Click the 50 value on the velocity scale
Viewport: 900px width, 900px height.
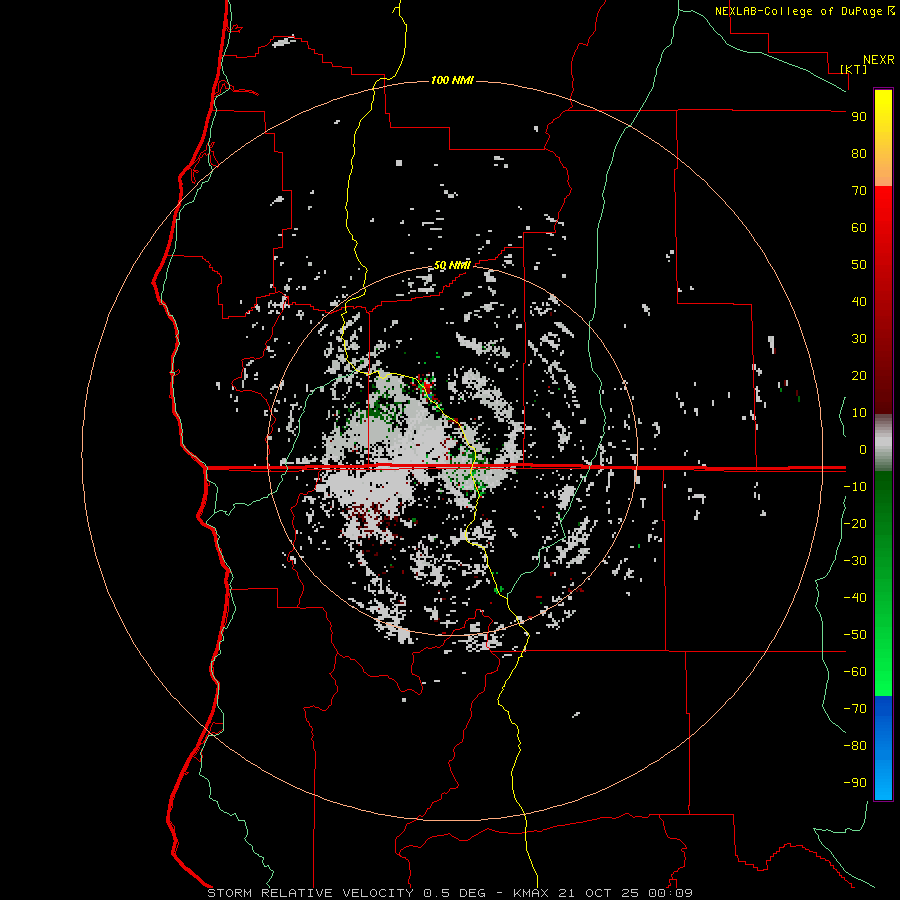(859, 265)
